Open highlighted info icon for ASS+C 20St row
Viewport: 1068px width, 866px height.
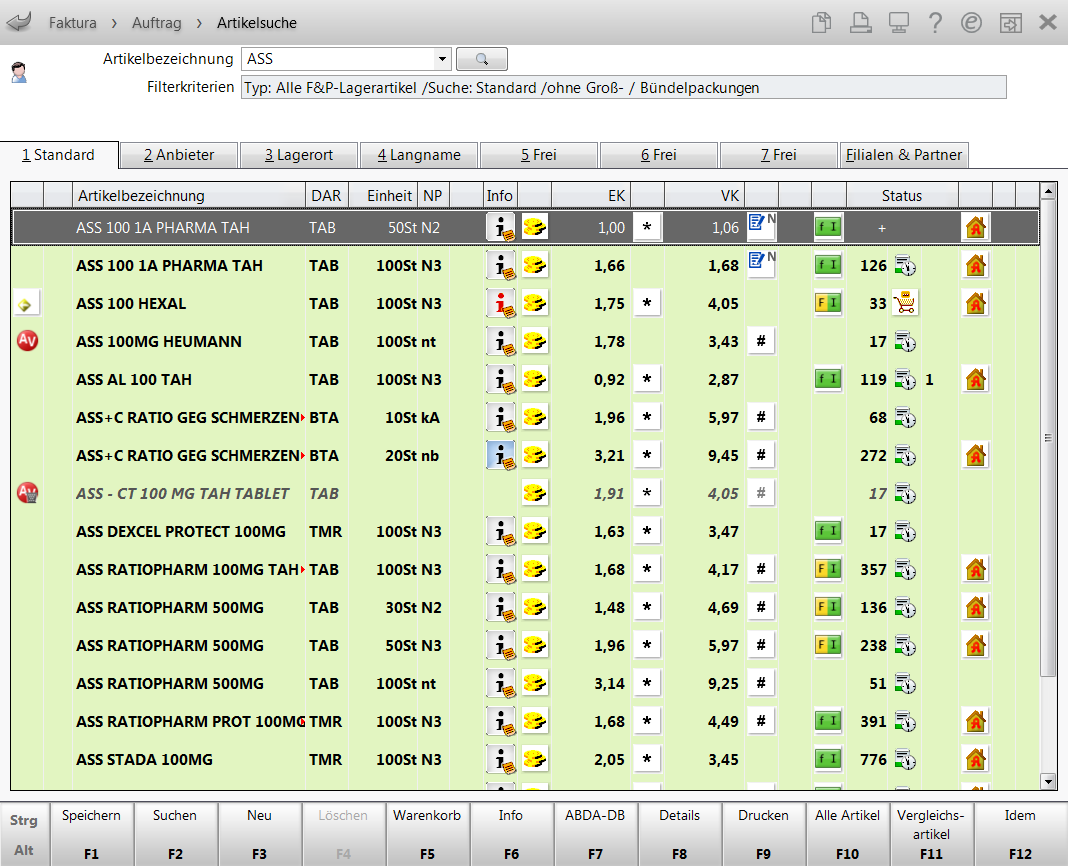tap(501, 455)
